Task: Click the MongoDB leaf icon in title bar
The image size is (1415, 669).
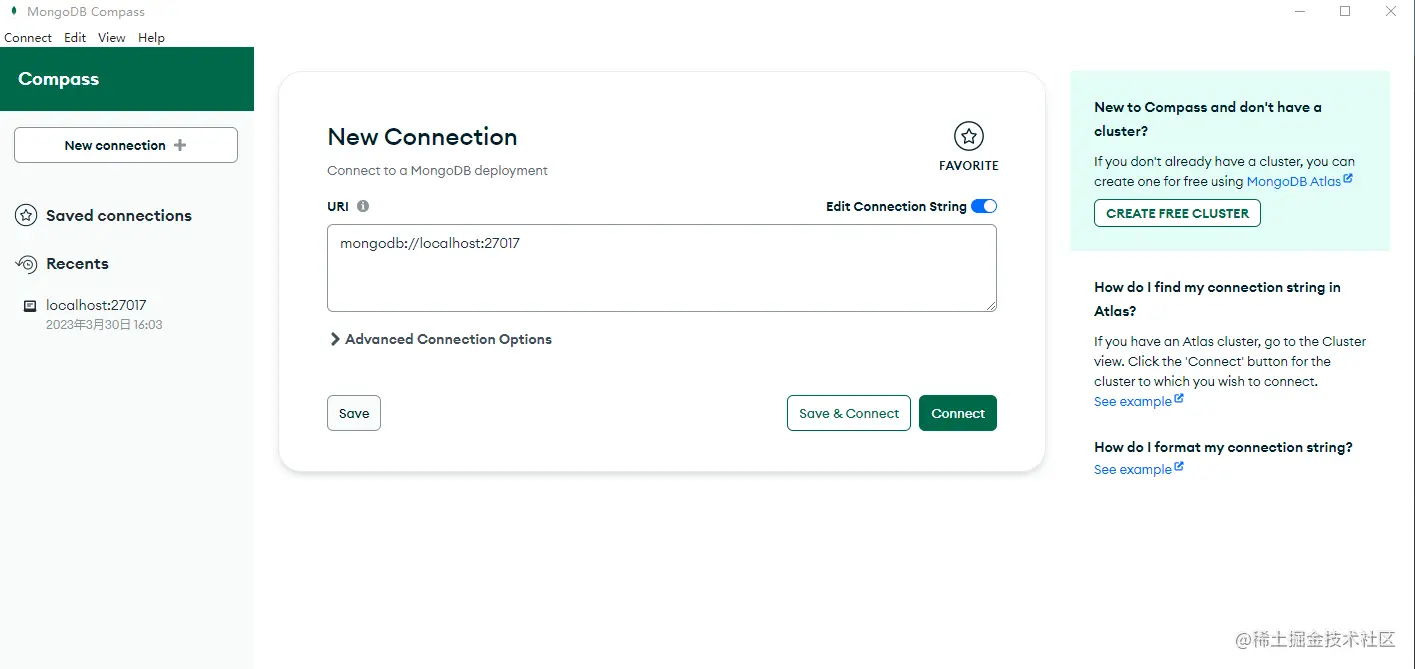Action: (13, 12)
